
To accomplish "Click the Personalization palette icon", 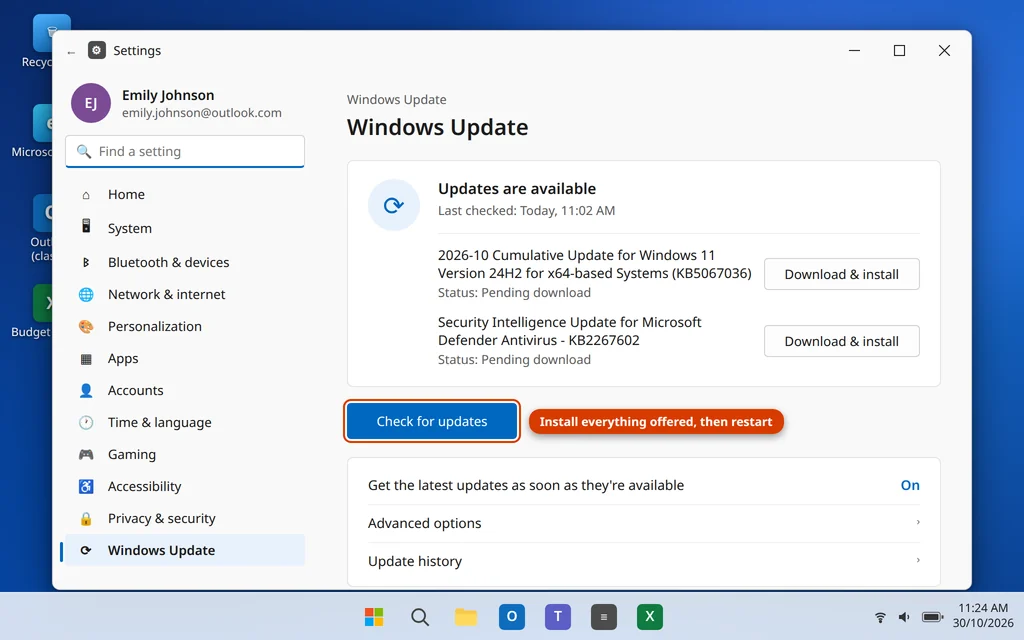I will (86, 327).
